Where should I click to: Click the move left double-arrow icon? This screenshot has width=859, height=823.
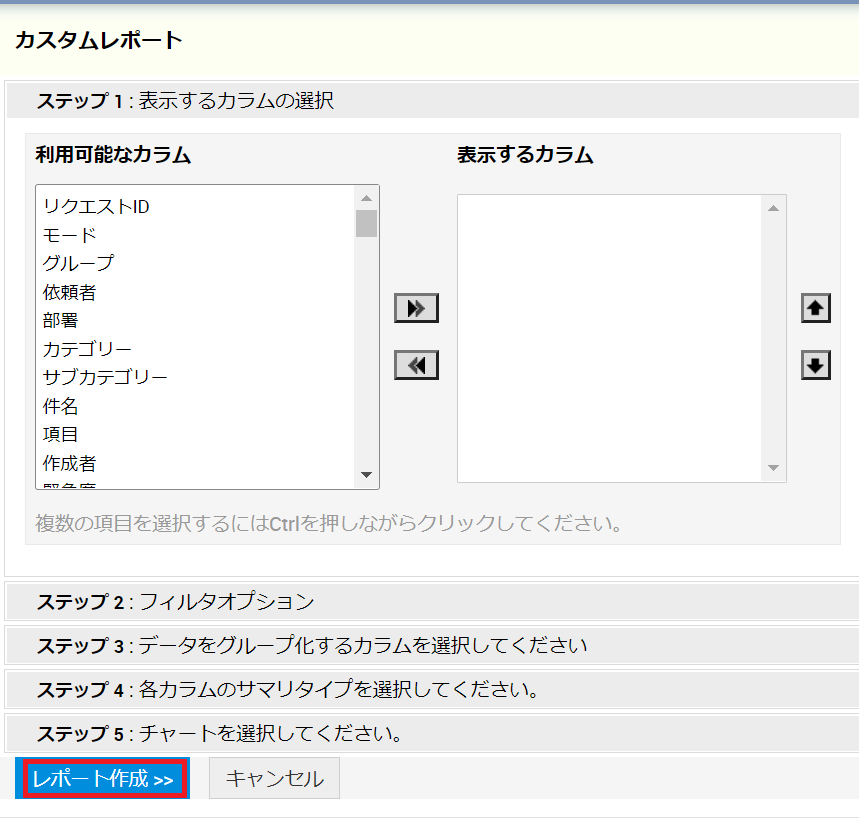[x=416, y=365]
